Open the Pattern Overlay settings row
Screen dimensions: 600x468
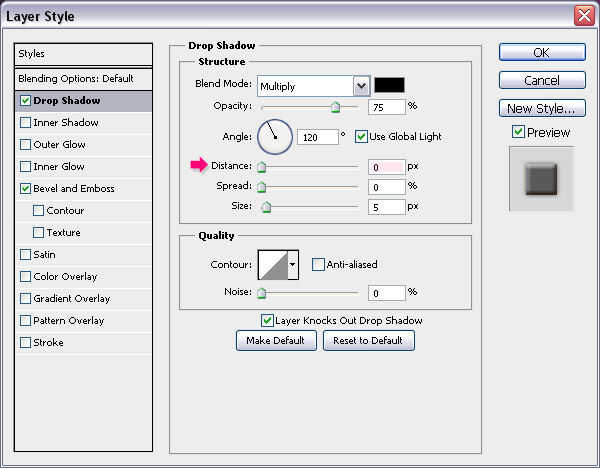point(83,321)
